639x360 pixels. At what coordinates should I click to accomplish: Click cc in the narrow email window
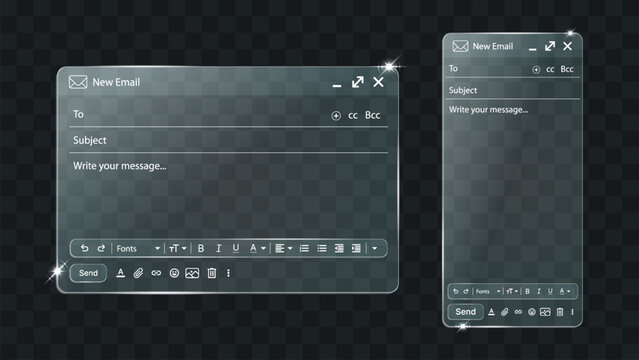550,69
